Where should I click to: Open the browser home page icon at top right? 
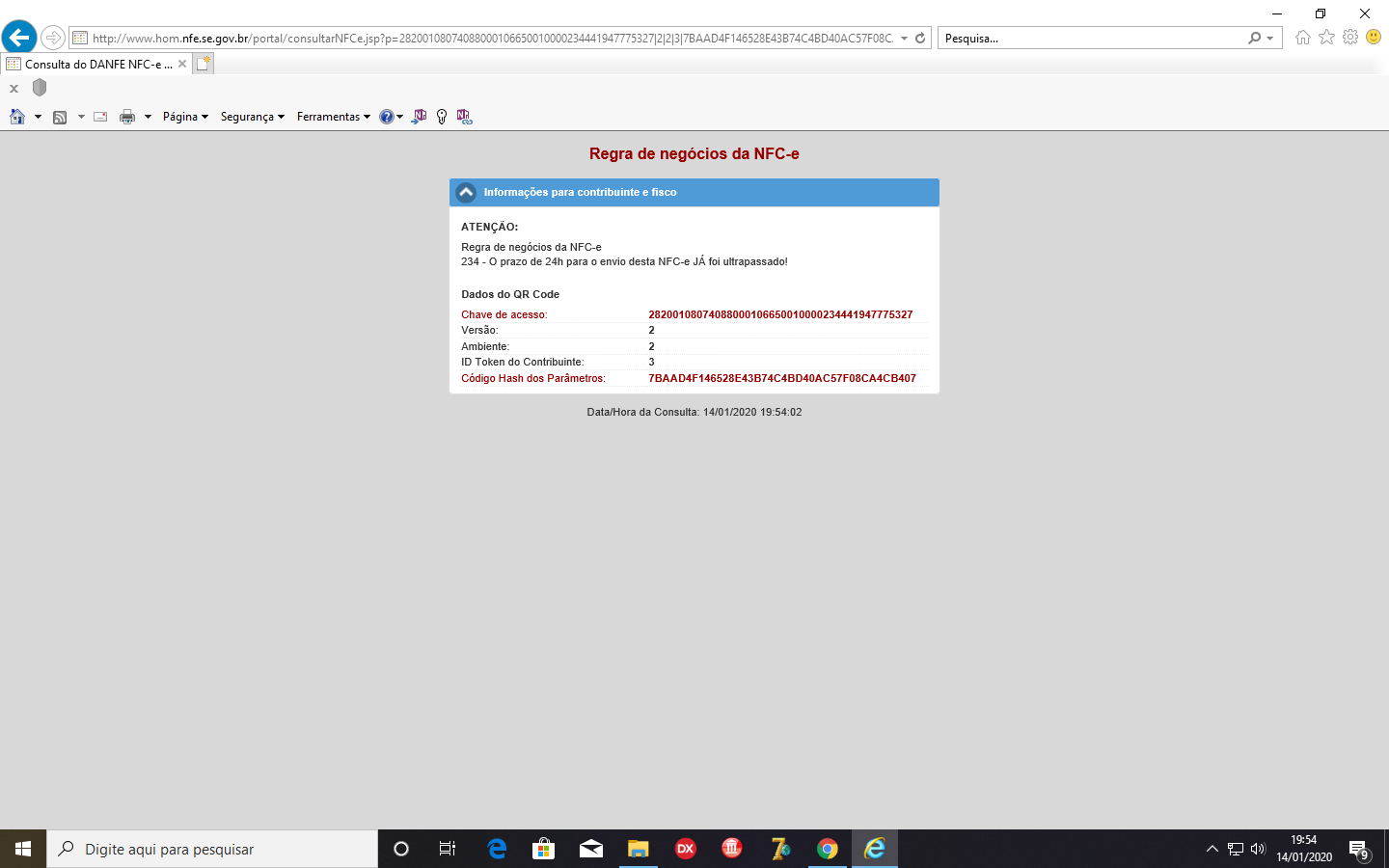point(1303,37)
